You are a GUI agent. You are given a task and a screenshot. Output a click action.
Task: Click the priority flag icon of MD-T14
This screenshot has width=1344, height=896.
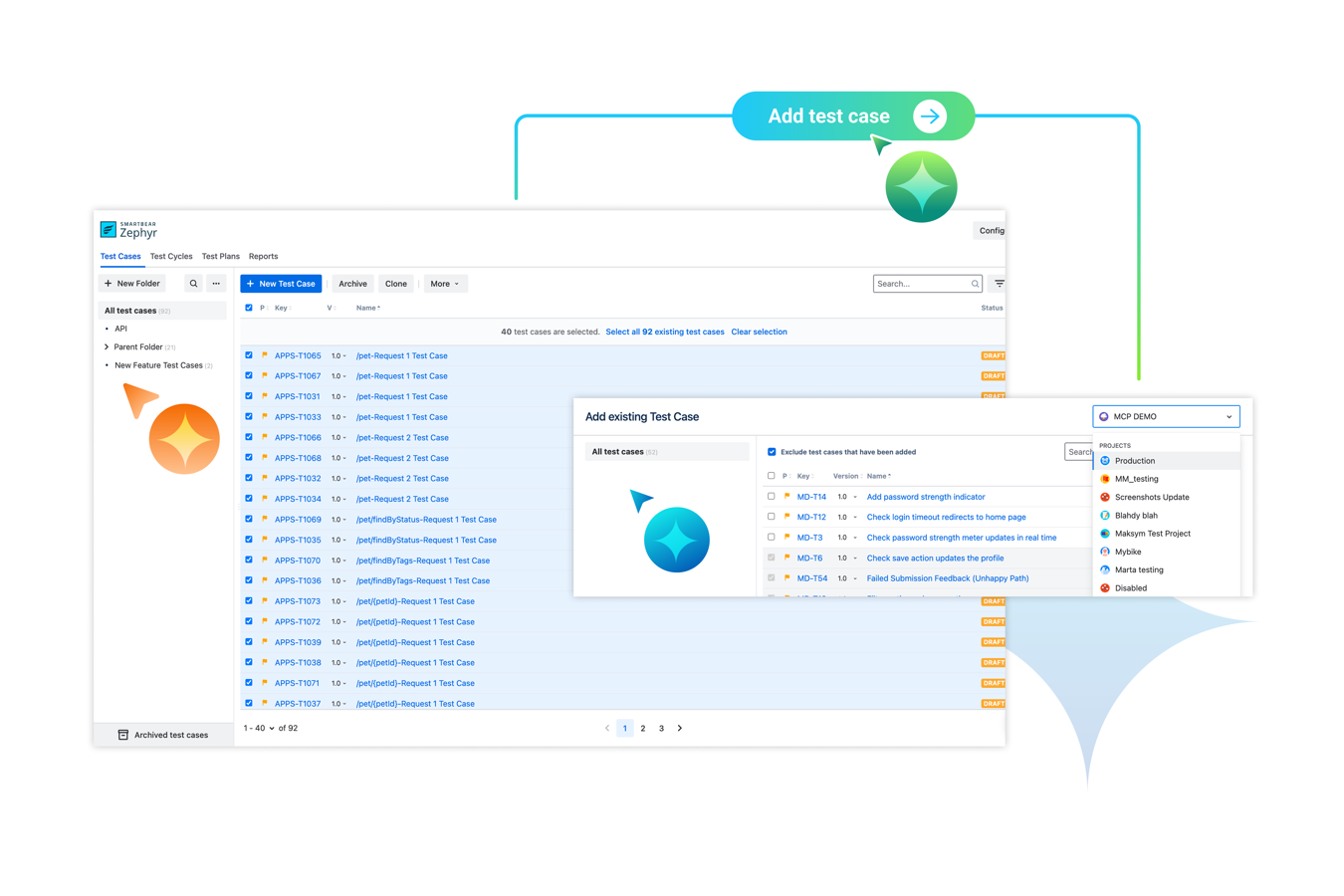pos(787,496)
